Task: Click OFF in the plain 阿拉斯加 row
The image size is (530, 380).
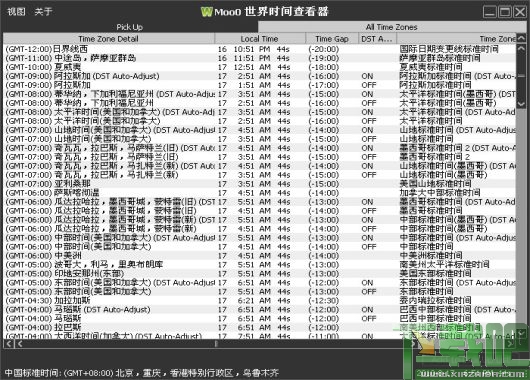Action: [x=368, y=85]
